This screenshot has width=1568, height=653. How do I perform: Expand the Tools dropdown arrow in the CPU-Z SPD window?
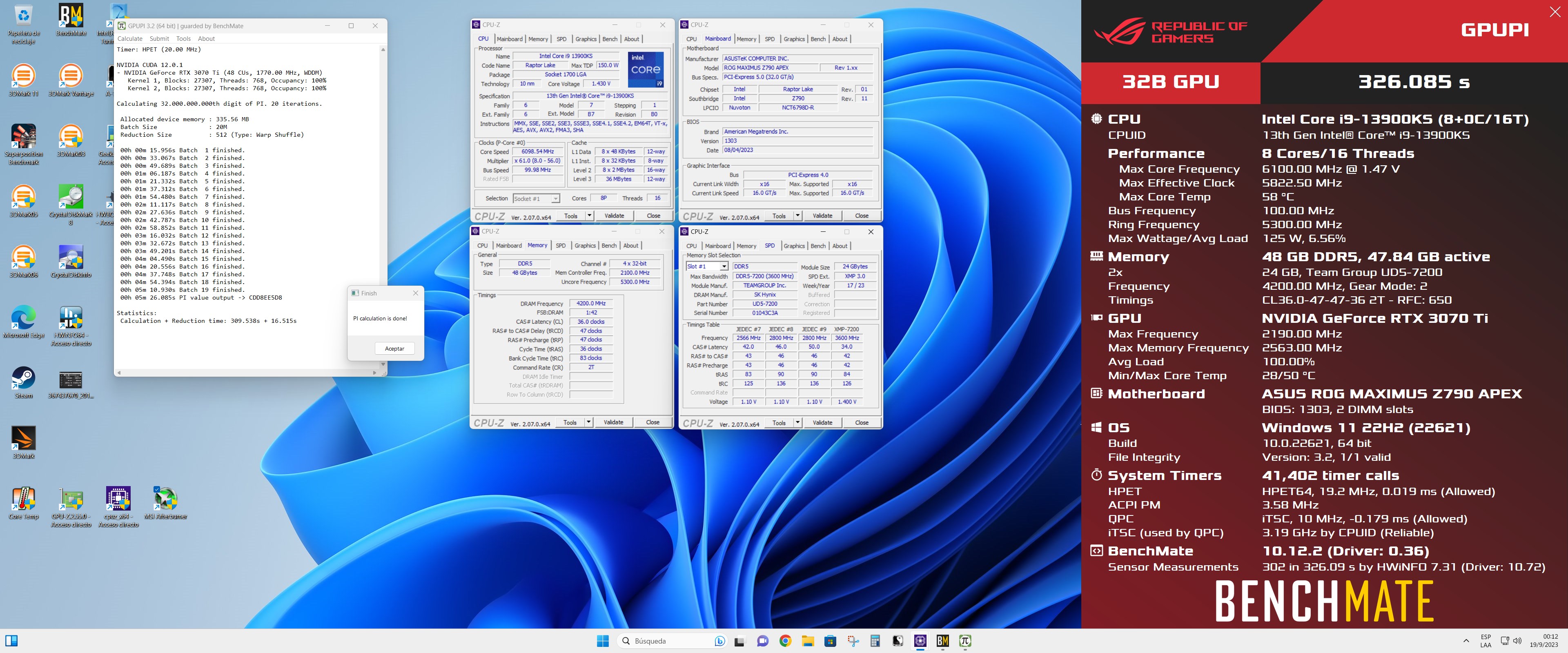click(797, 422)
